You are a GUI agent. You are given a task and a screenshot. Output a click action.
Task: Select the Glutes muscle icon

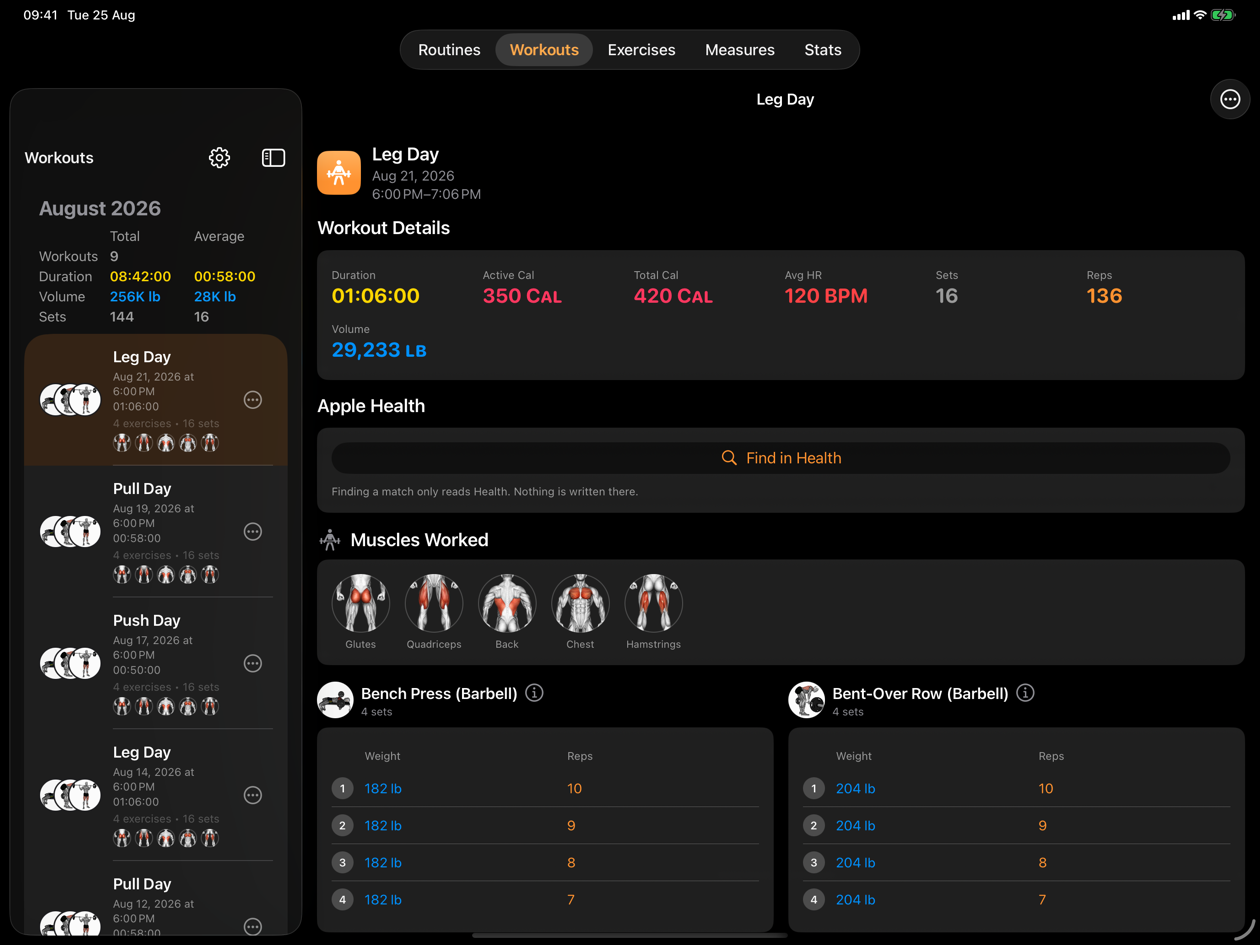[x=361, y=603]
